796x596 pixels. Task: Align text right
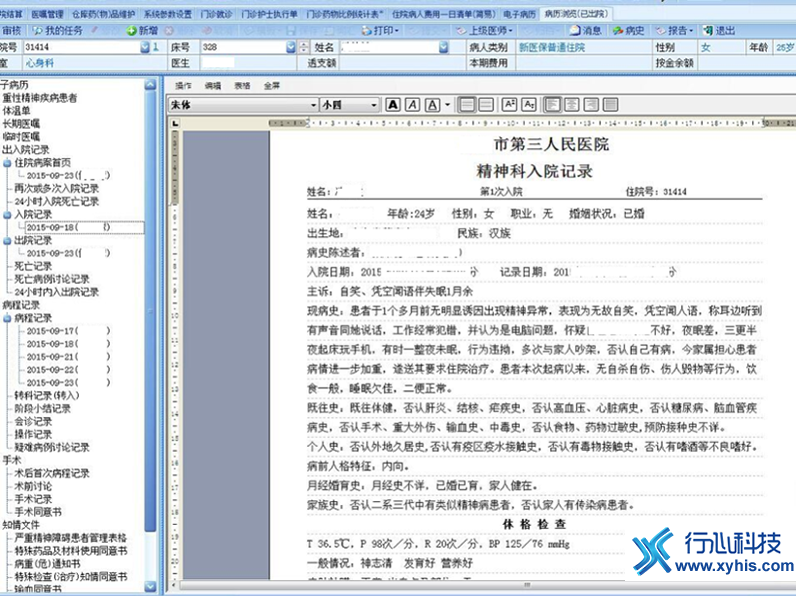pyautogui.click(x=591, y=105)
